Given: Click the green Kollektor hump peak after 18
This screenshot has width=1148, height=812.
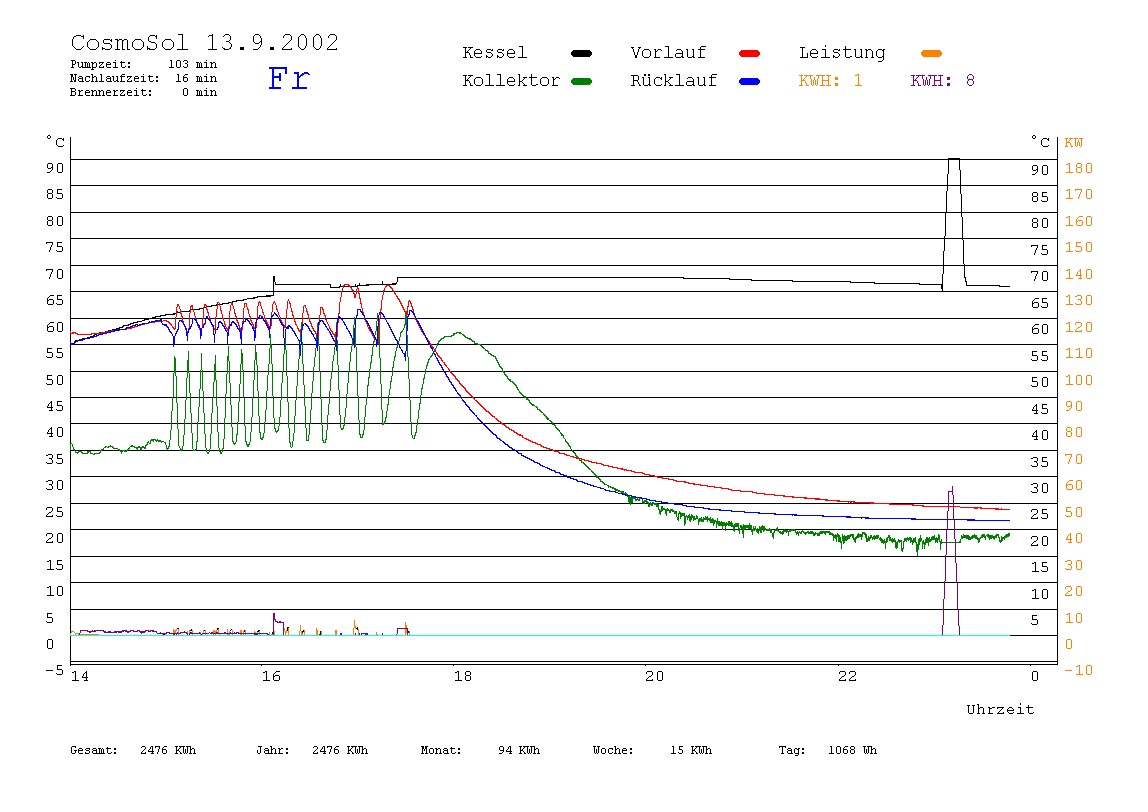Looking at the screenshot, I should 459,334.
